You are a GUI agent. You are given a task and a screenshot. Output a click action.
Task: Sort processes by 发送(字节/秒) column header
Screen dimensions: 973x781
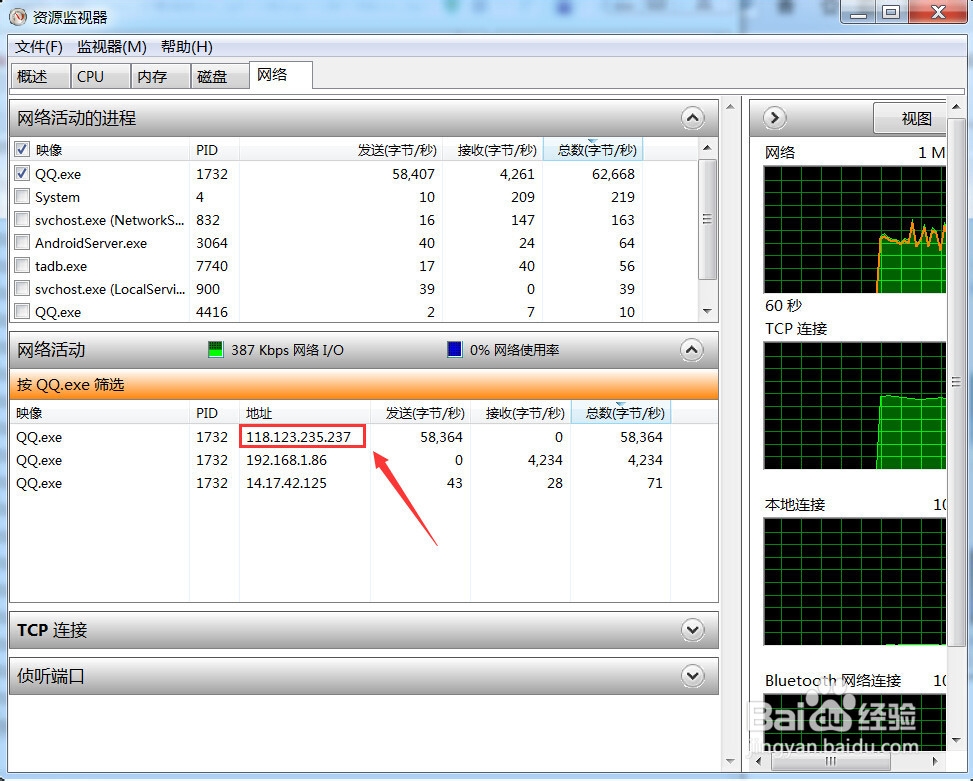point(339,150)
